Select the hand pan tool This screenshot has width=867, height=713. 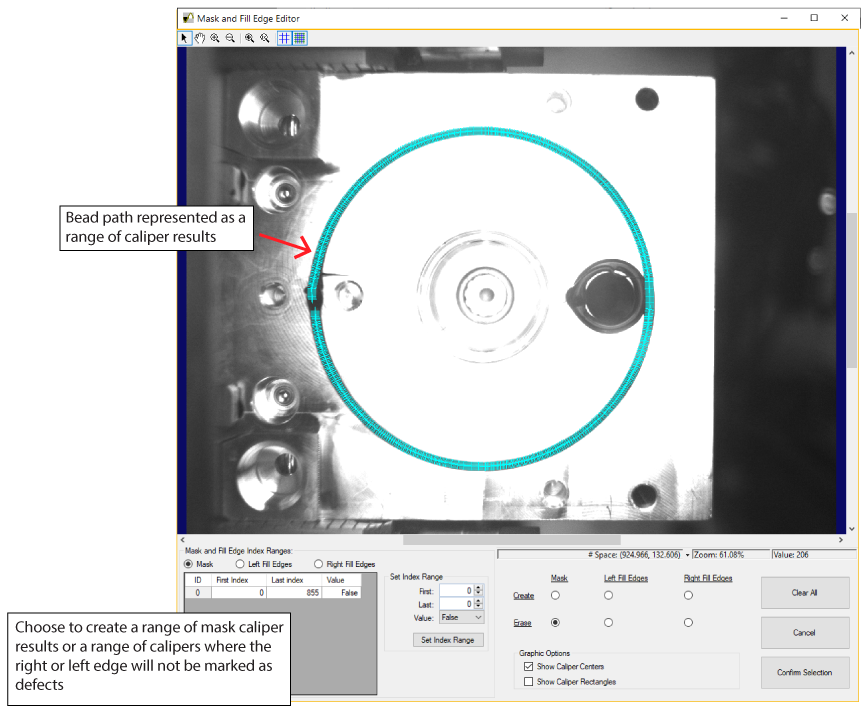coord(200,38)
